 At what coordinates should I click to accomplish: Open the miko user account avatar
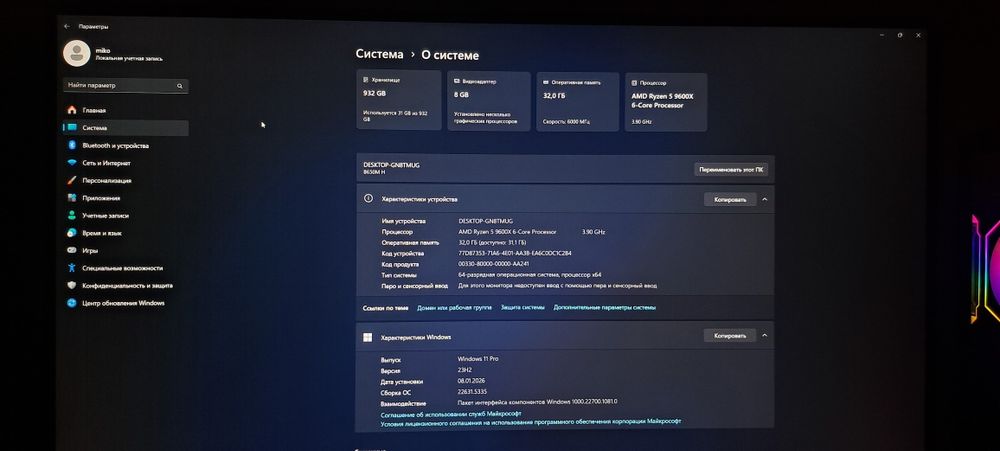(x=77, y=53)
